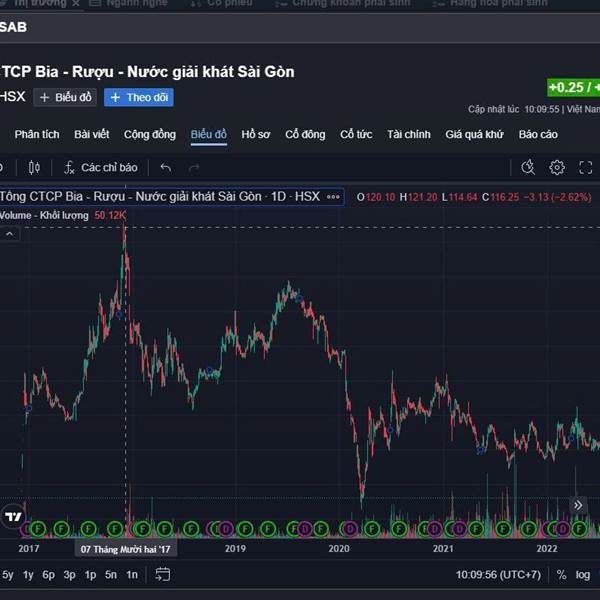The image size is (600, 600).
Task: Open the indicators menu (Các chỉ báo)
Action: point(101,168)
